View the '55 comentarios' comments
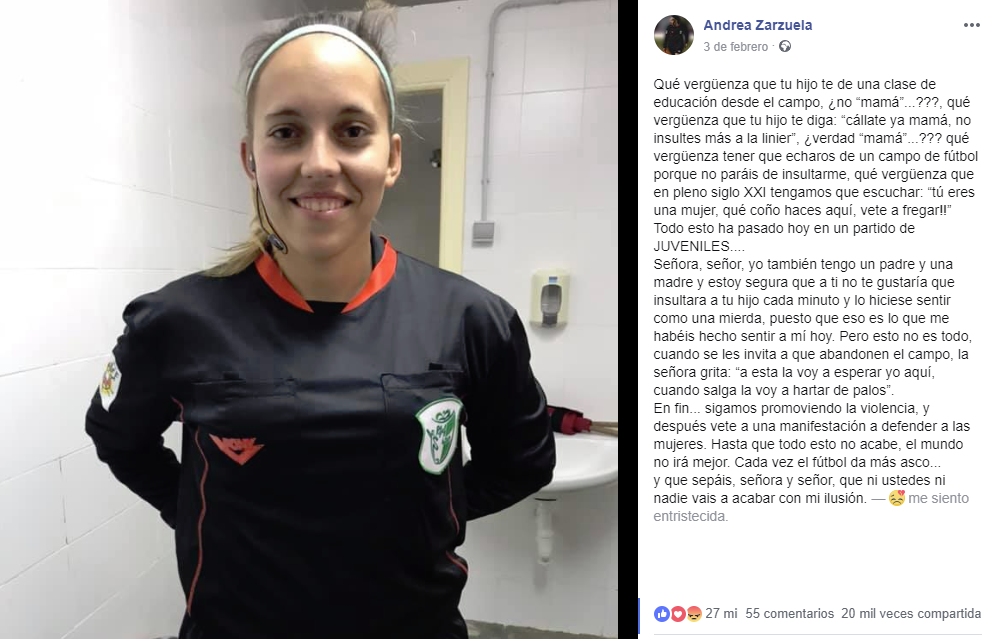 (x=789, y=614)
